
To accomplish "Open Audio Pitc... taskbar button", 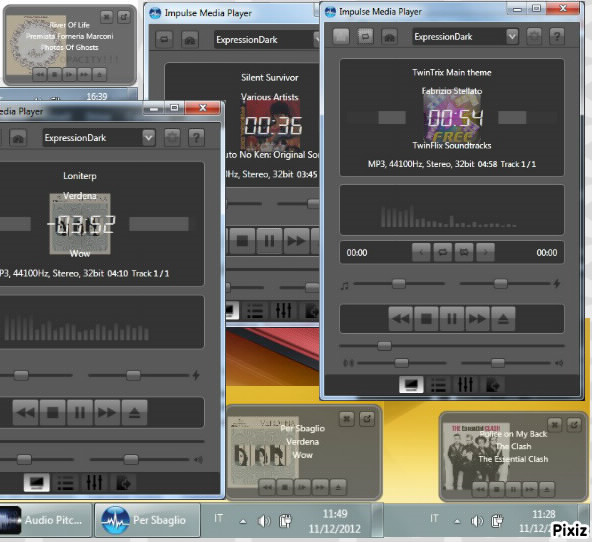I will 46,520.
